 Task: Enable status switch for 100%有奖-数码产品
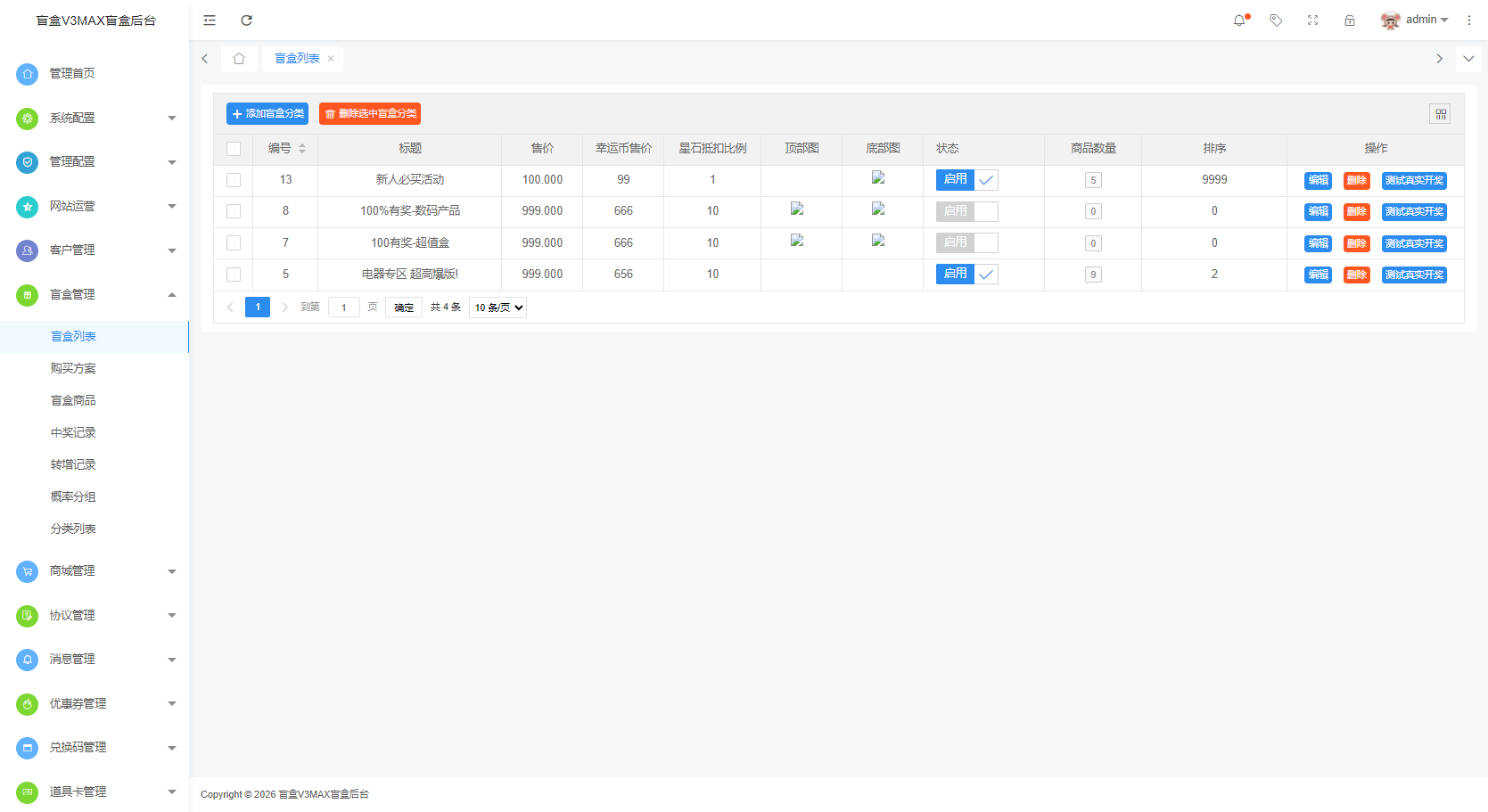(966, 211)
